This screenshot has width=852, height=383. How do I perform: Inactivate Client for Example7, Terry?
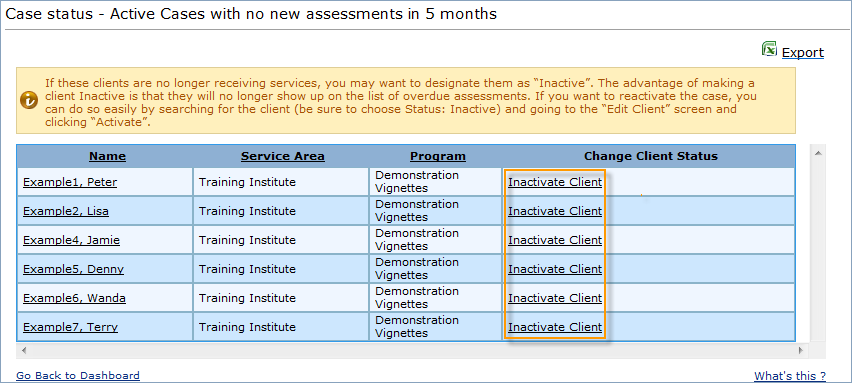click(555, 327)
